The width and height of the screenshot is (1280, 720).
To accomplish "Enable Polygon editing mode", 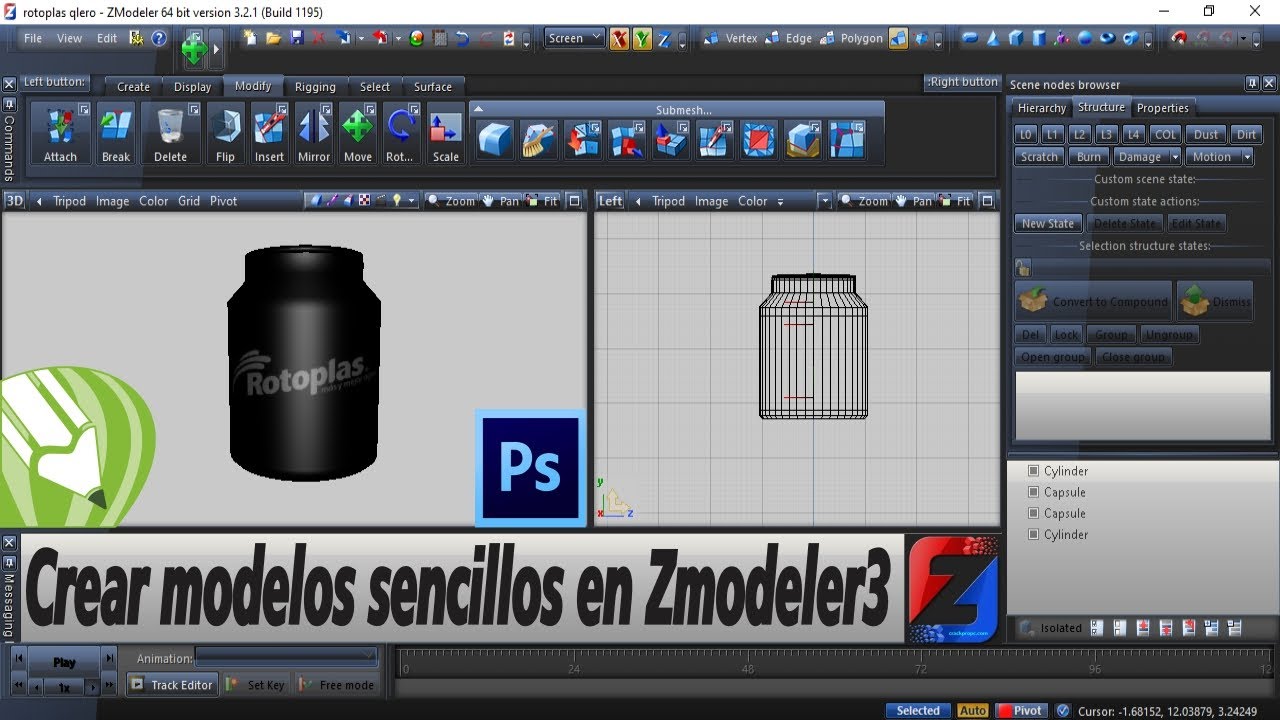I will (851, 38).
